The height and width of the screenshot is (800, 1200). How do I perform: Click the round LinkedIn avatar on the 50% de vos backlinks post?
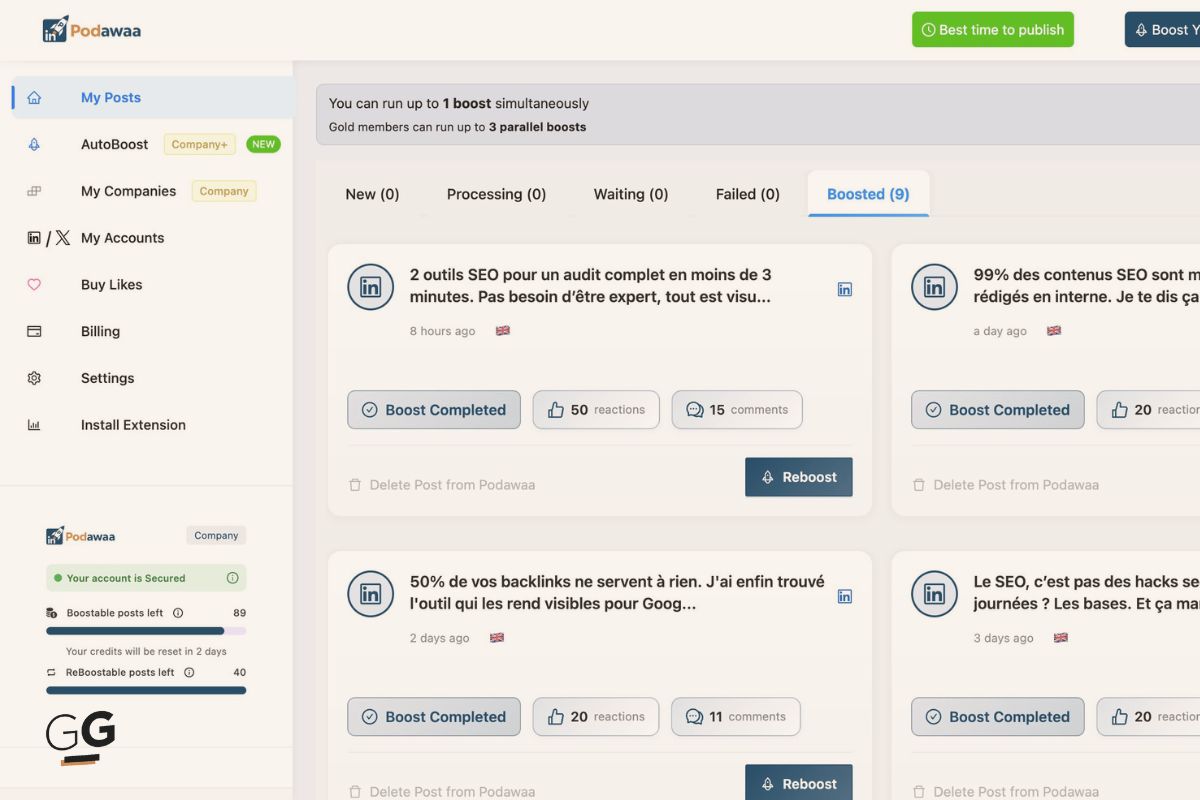point(370,594)
